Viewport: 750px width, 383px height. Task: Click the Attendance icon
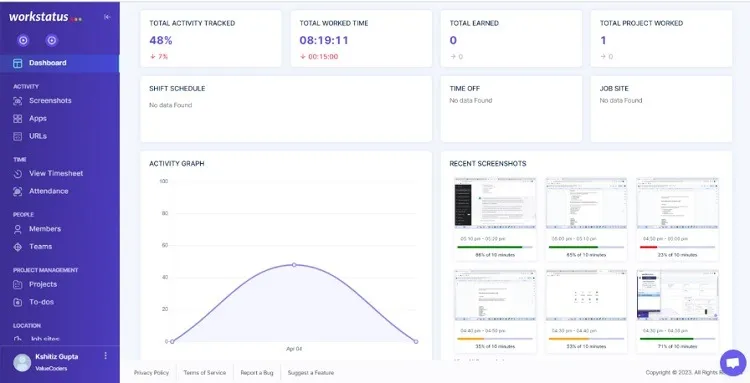tap(18, 191)
